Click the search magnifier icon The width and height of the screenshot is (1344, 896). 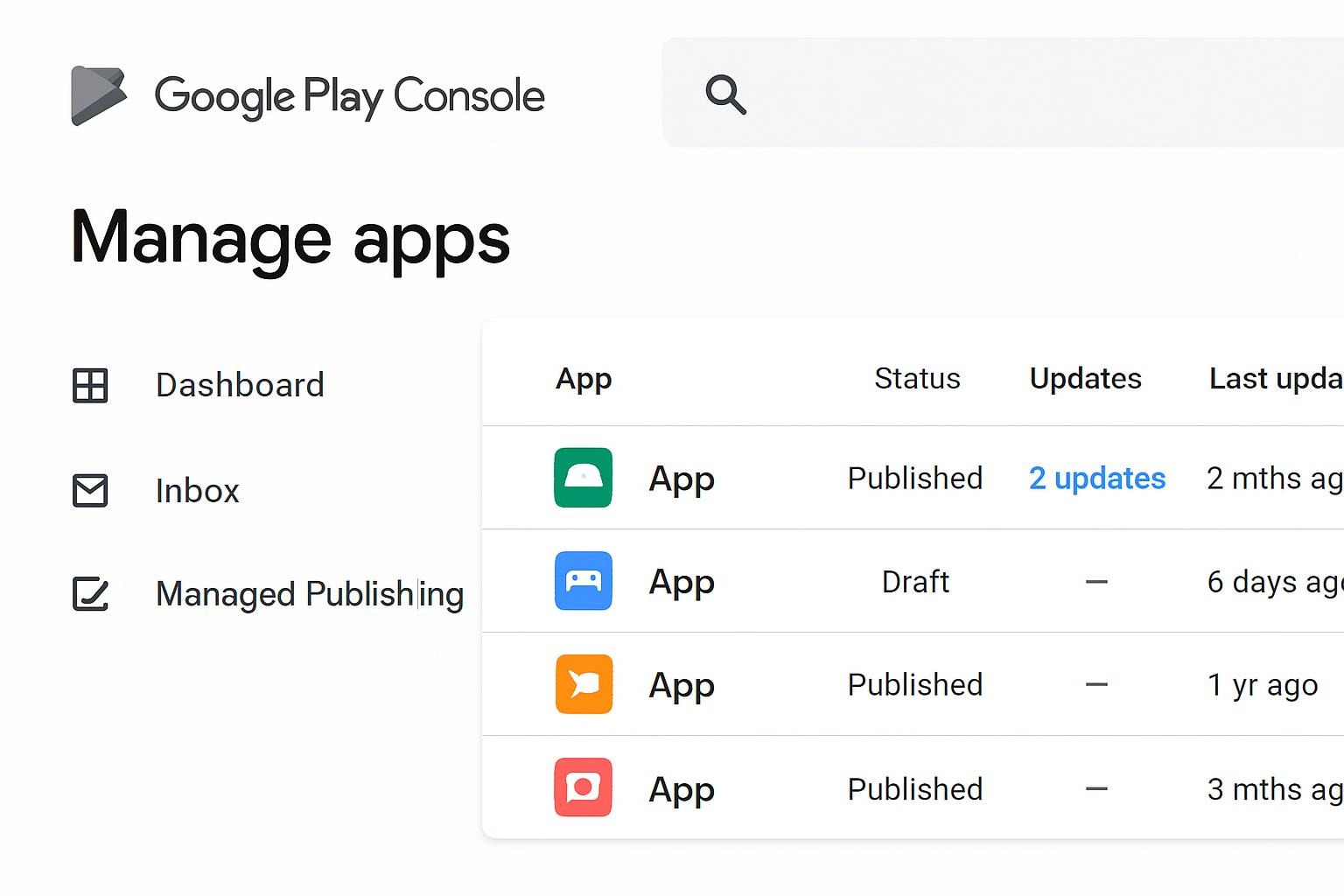tap(725, 94)
